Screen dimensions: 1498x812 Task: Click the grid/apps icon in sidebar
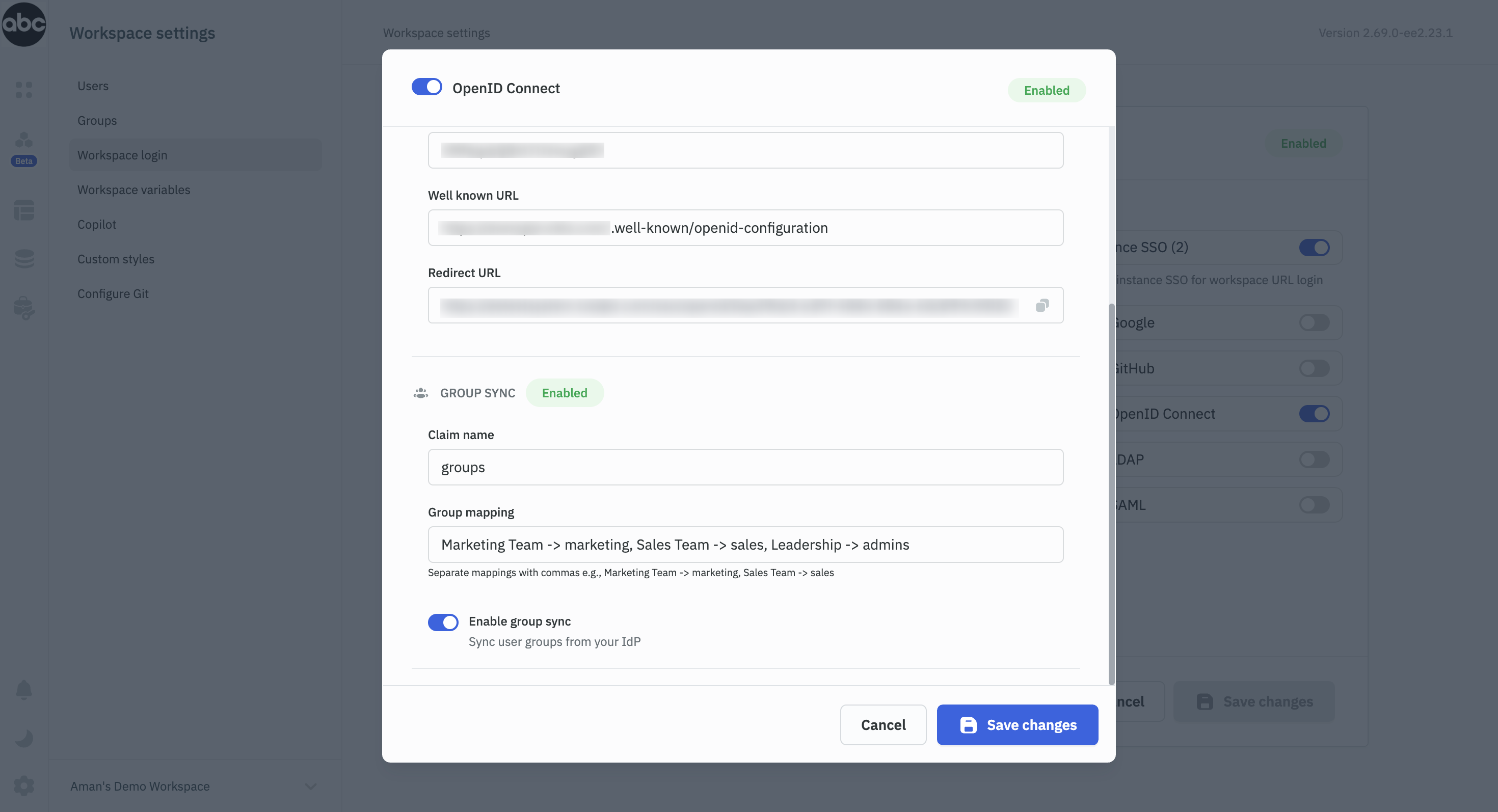tap(24, 89)
